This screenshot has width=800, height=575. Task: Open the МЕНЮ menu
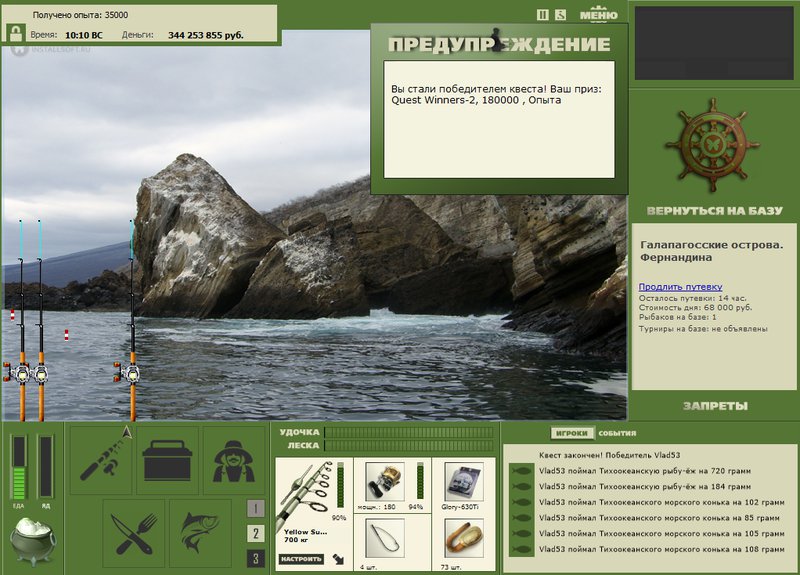pyautogui.click(x=598, y=14)
